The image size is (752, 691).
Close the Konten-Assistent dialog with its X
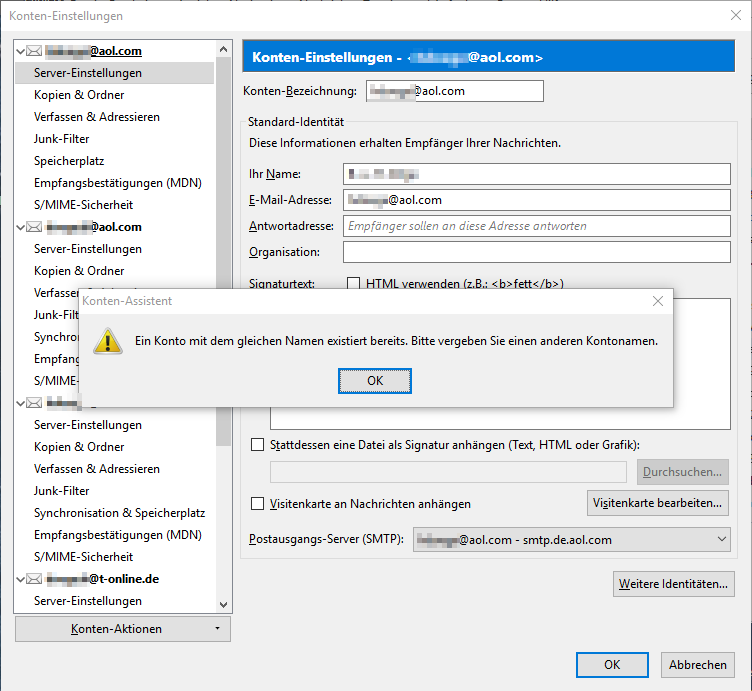658,301
